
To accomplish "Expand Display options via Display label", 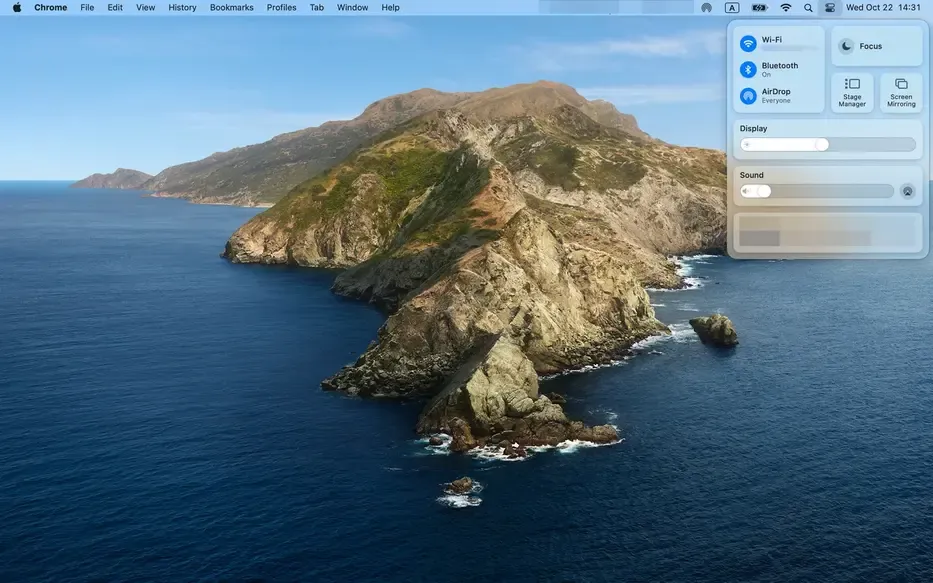I will (x=753, y=128).
